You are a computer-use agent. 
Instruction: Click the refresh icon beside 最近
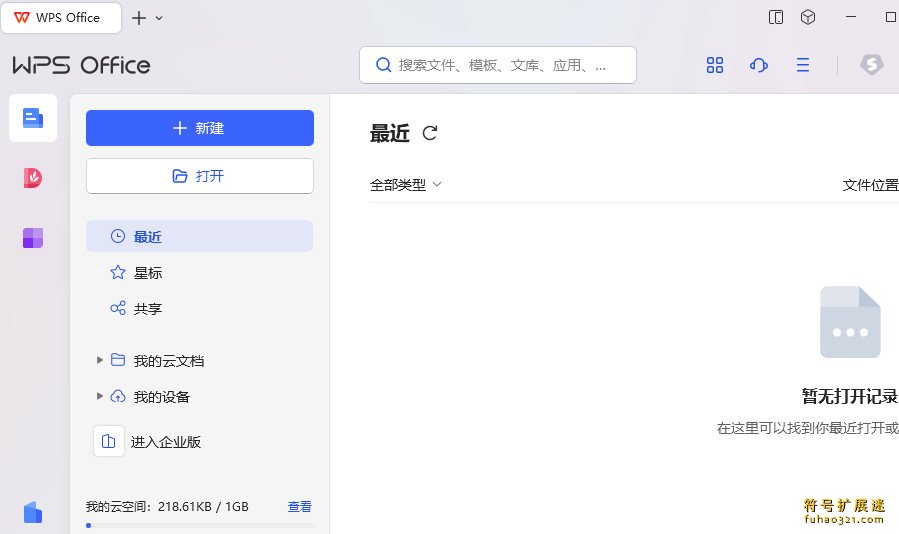(430, 133)
